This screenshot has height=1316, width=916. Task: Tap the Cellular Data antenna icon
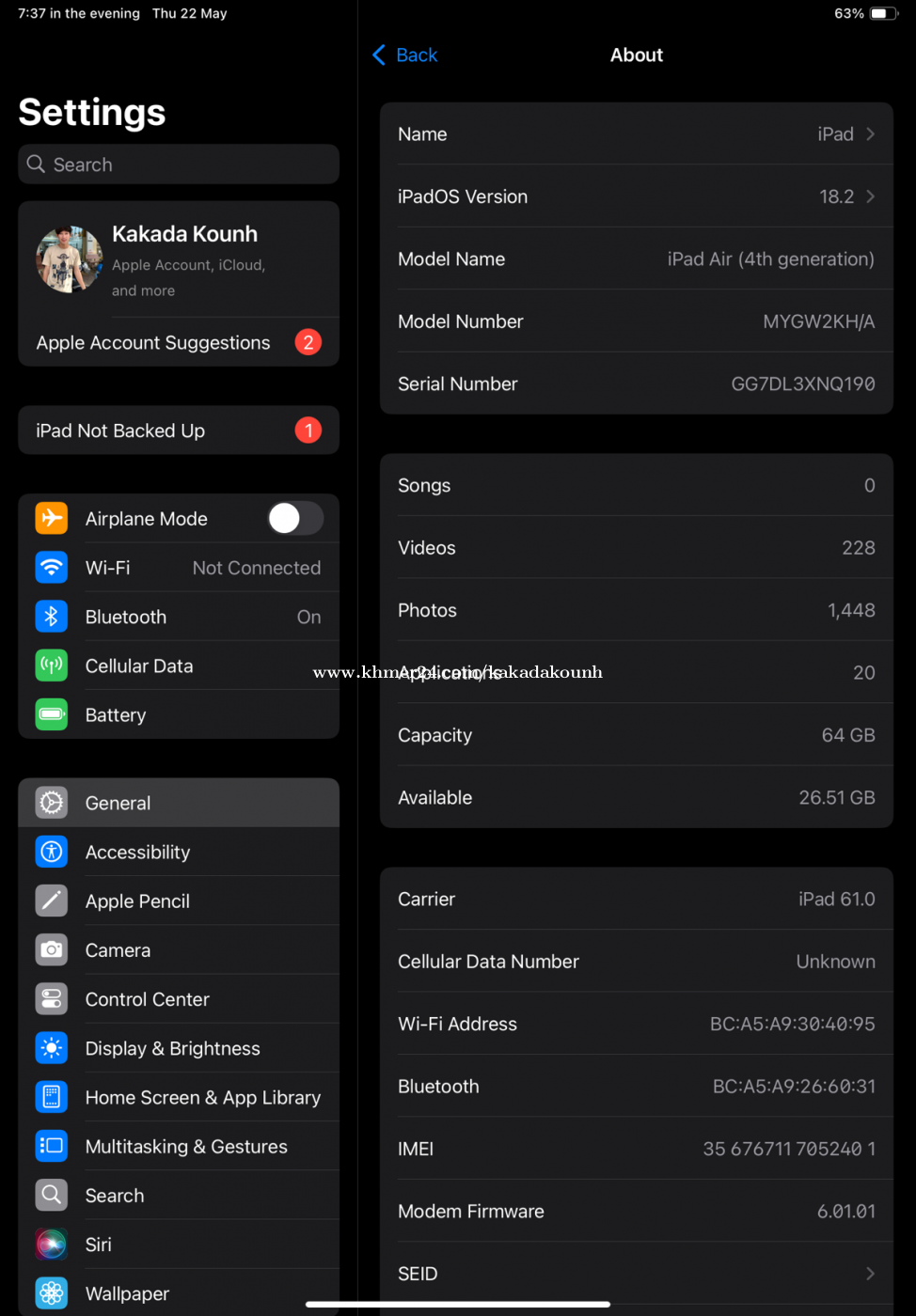point(52,666)
